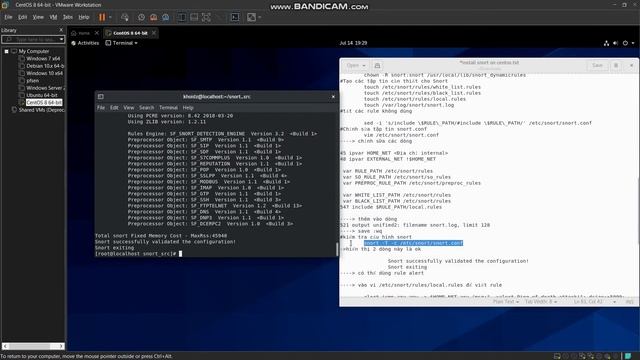The width and height of the screenshot is (640, 360).
Task: Select Windows 10 x64 VM
Action: pos(44,73)
